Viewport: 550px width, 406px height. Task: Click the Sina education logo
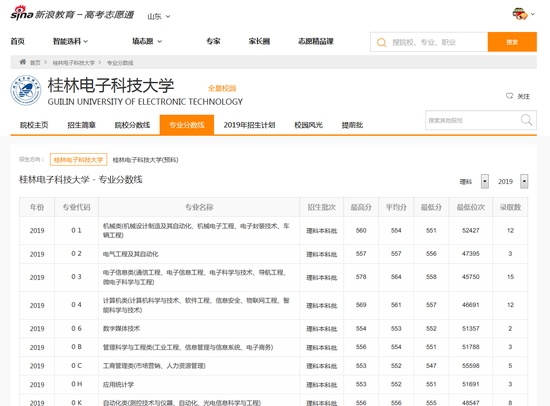click(x=73, y=13)
